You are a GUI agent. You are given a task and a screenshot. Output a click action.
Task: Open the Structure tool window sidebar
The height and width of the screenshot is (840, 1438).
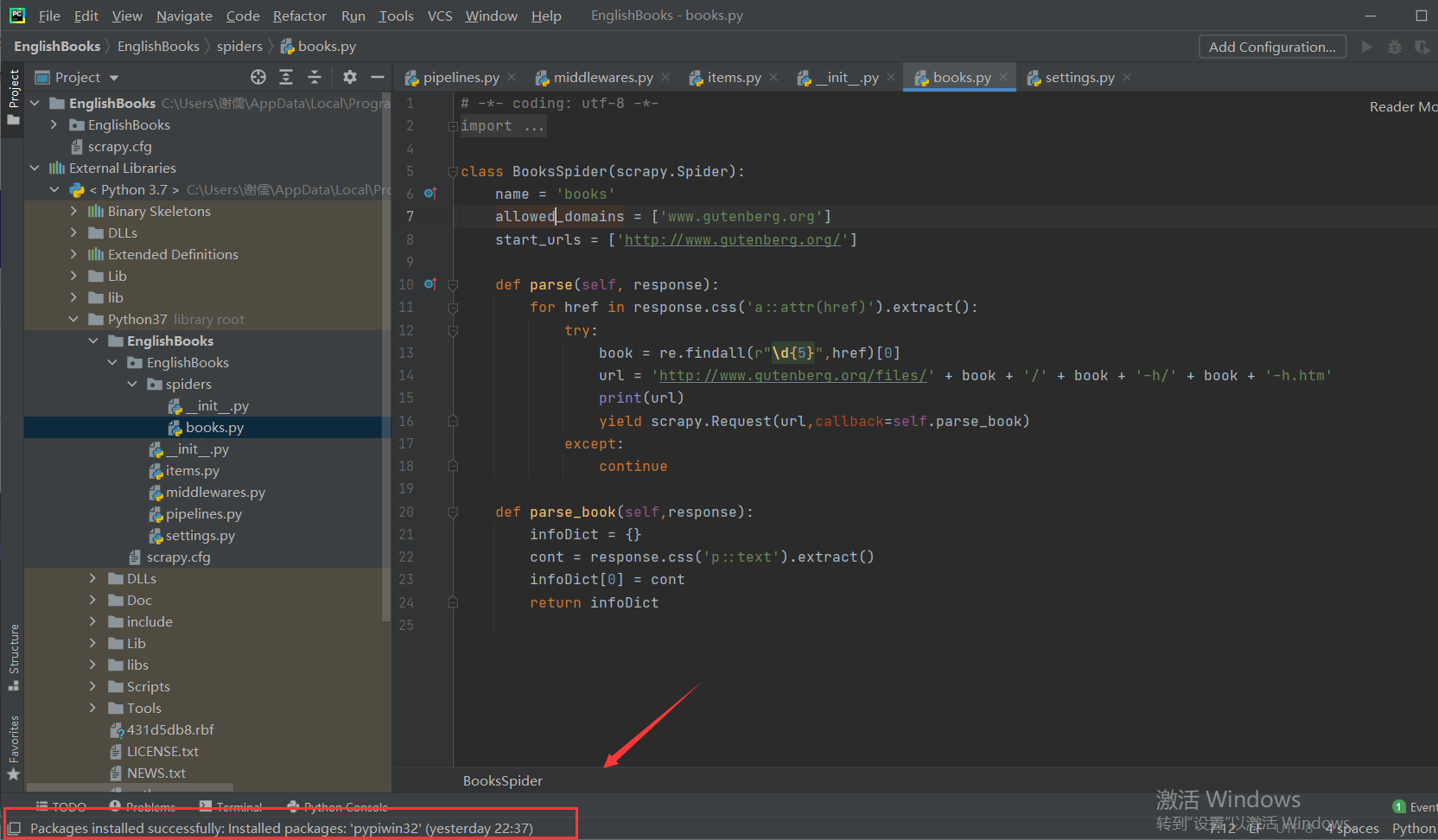pos(13,657)
